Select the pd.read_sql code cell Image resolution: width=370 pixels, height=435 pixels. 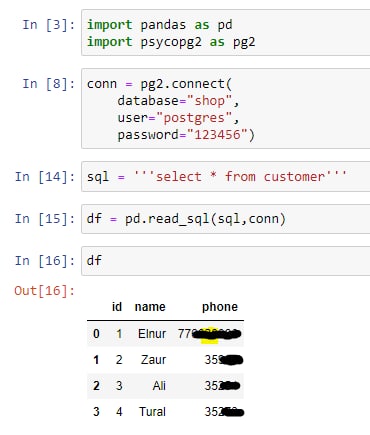(x=226, y=219)
